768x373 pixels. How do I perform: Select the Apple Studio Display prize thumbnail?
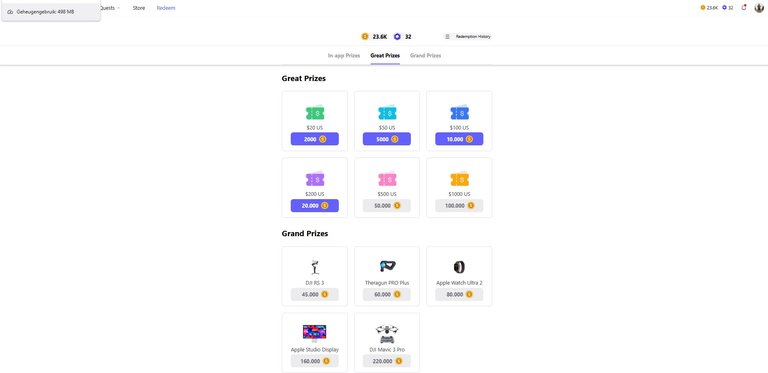[x=314, y=333]
